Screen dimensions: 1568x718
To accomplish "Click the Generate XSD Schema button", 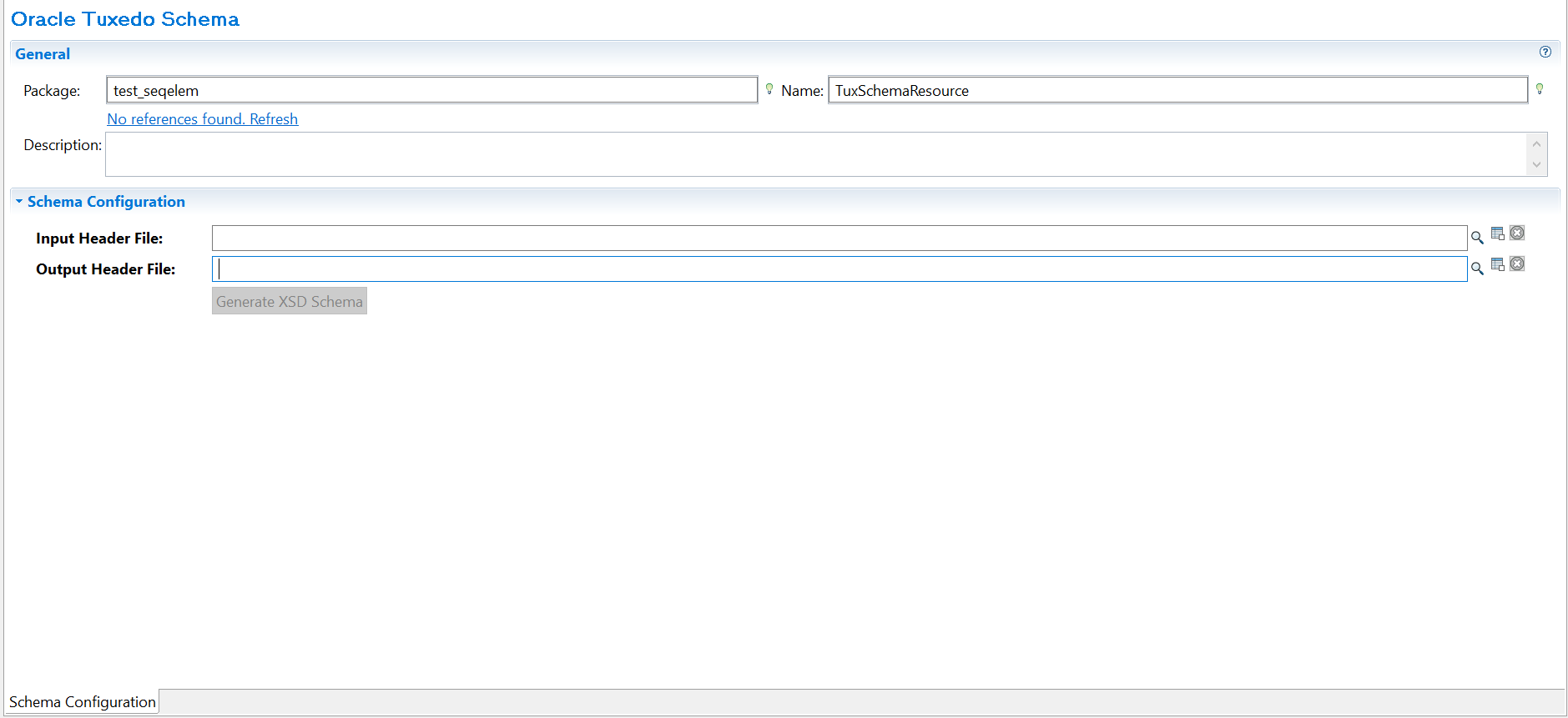I will pyautogui.click(x=290, y=302).
